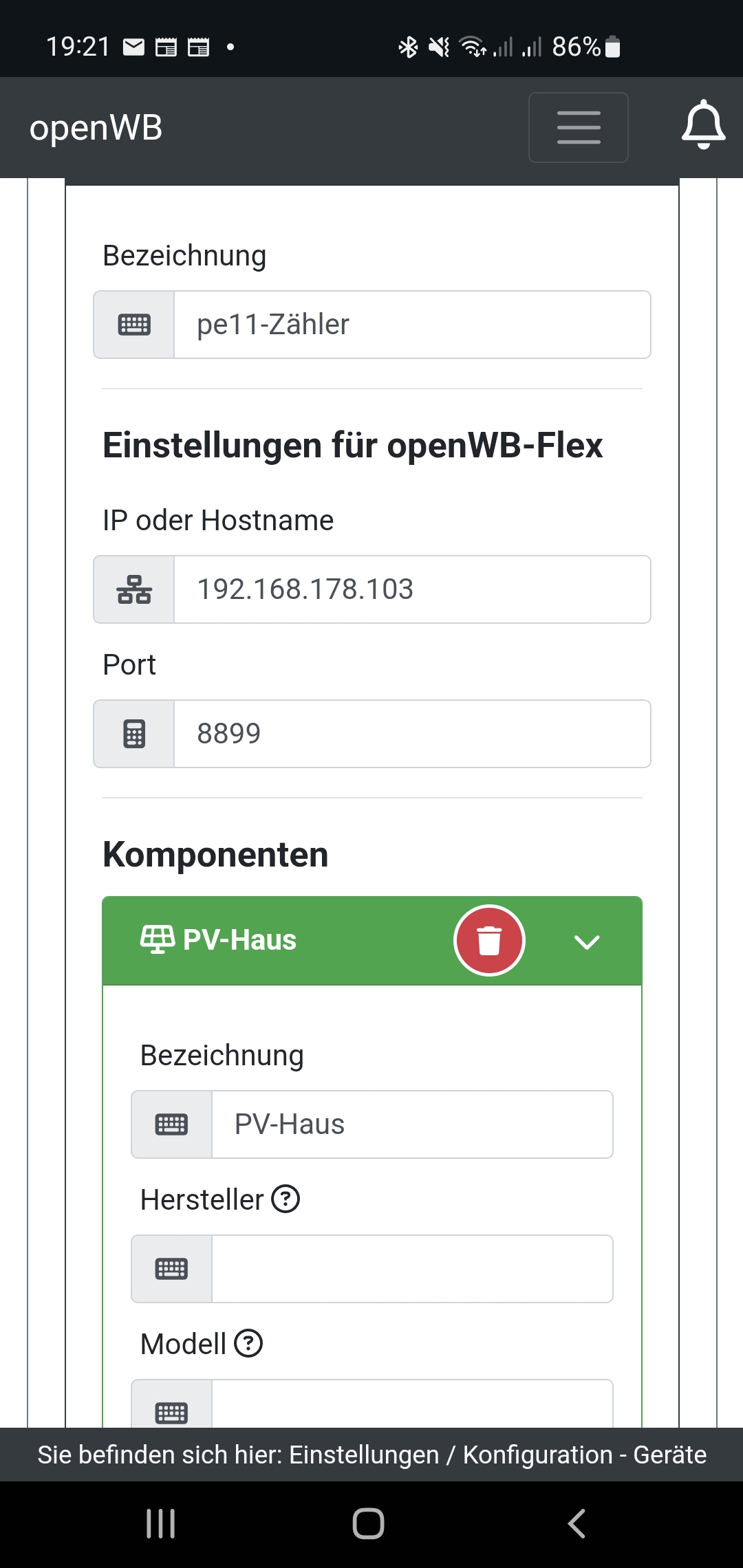Focus the empty Hersteller input field
This screenshot has width=743, height=1568.
(x=411, y=1269)
